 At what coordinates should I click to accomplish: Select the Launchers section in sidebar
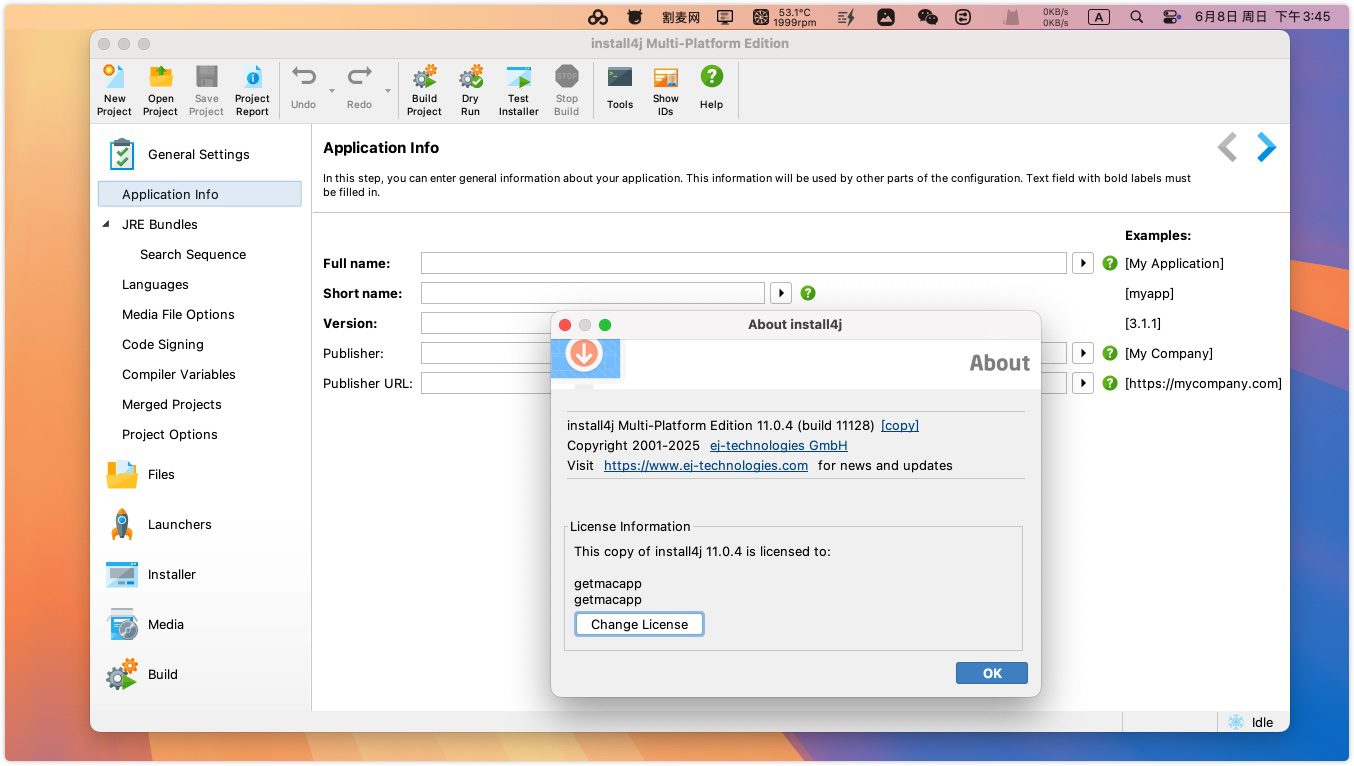(179, 525)
